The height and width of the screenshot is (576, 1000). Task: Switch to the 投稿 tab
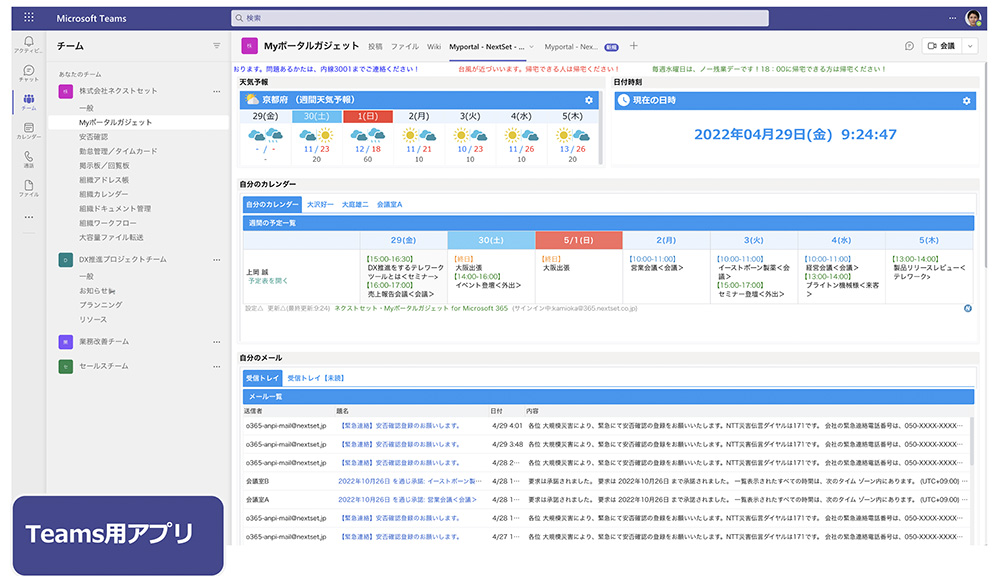coord(375,47)
